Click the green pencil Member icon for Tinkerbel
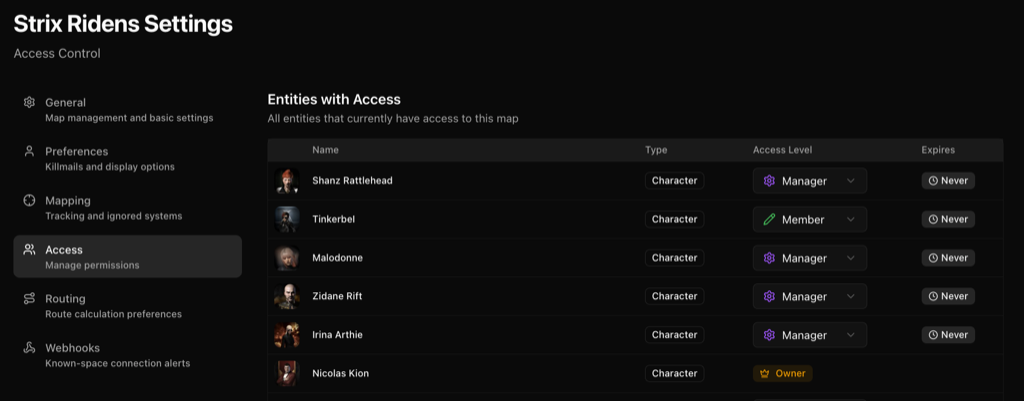1024x401 pixels. pyautogui.click(x=769, y=219)
